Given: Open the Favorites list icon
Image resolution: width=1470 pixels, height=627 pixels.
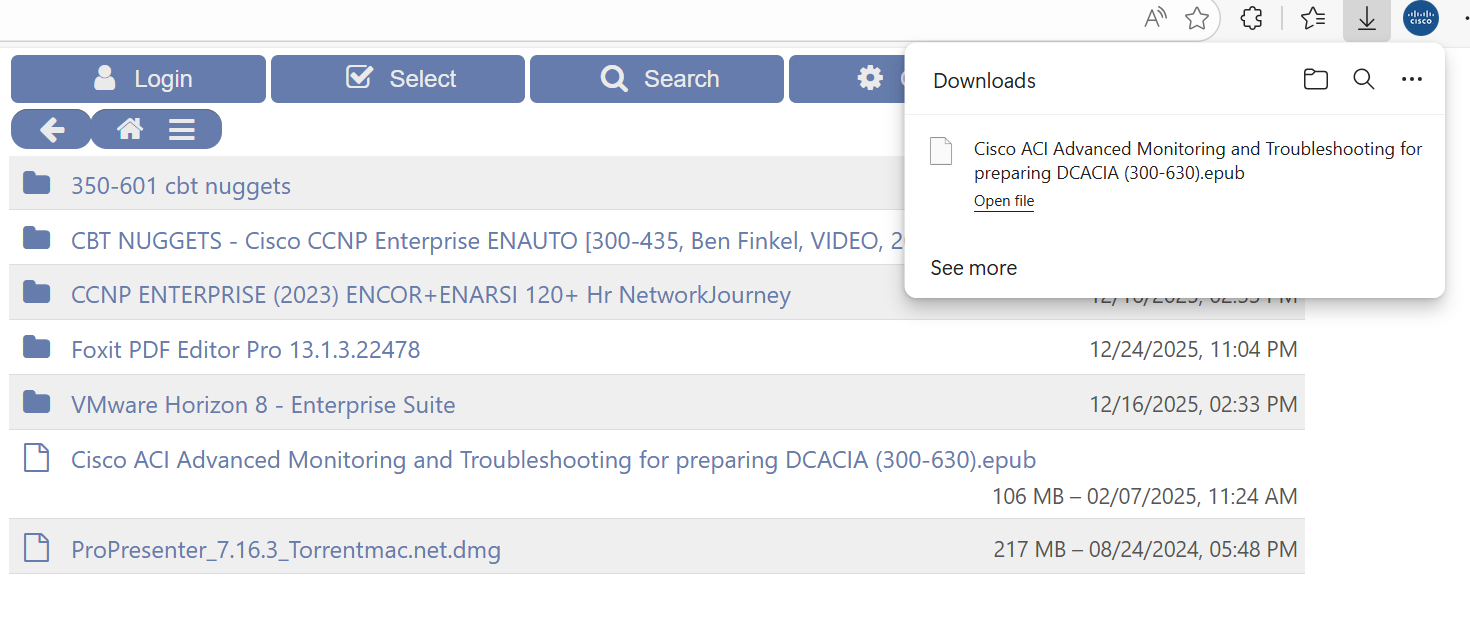Looking at the screenshot, I should coord(1313,19).
